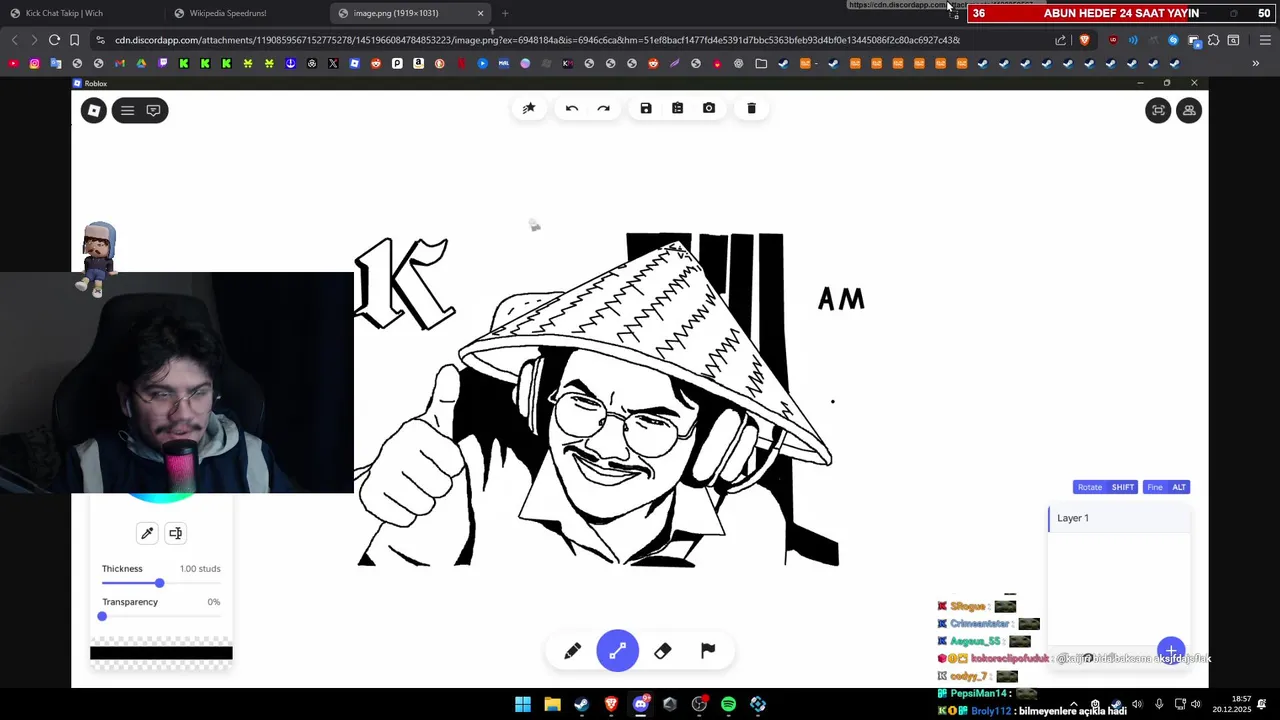Expand the bookmarks overflow chevron

click(1256, 64)
